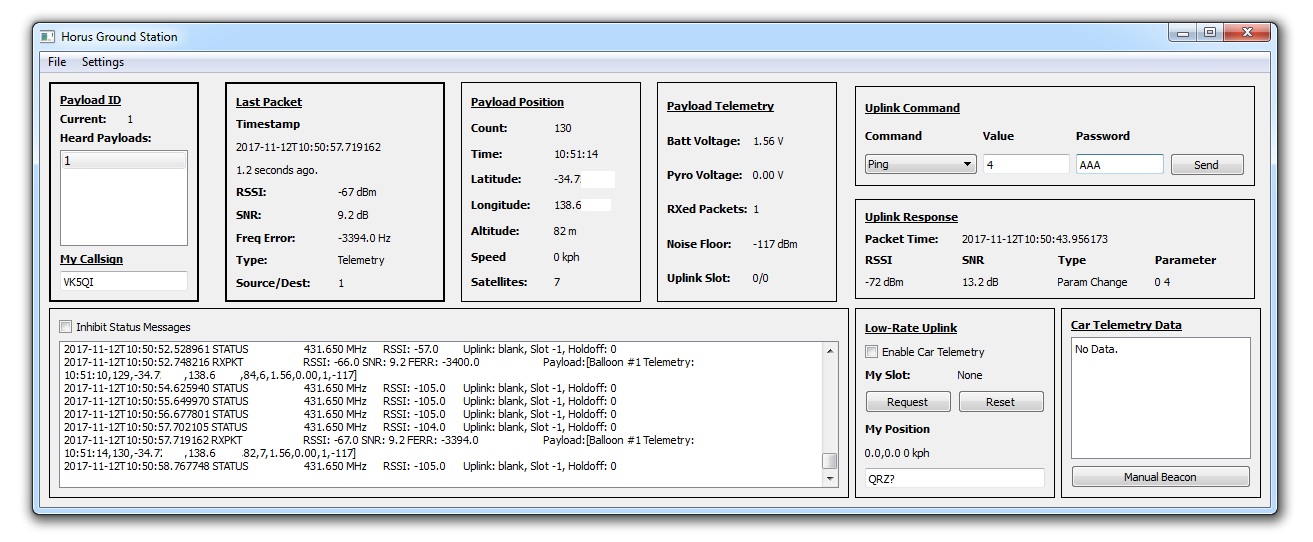This screenshot has height=542, width=1313.
Task: Open the File menu
Action: point(57,62)
